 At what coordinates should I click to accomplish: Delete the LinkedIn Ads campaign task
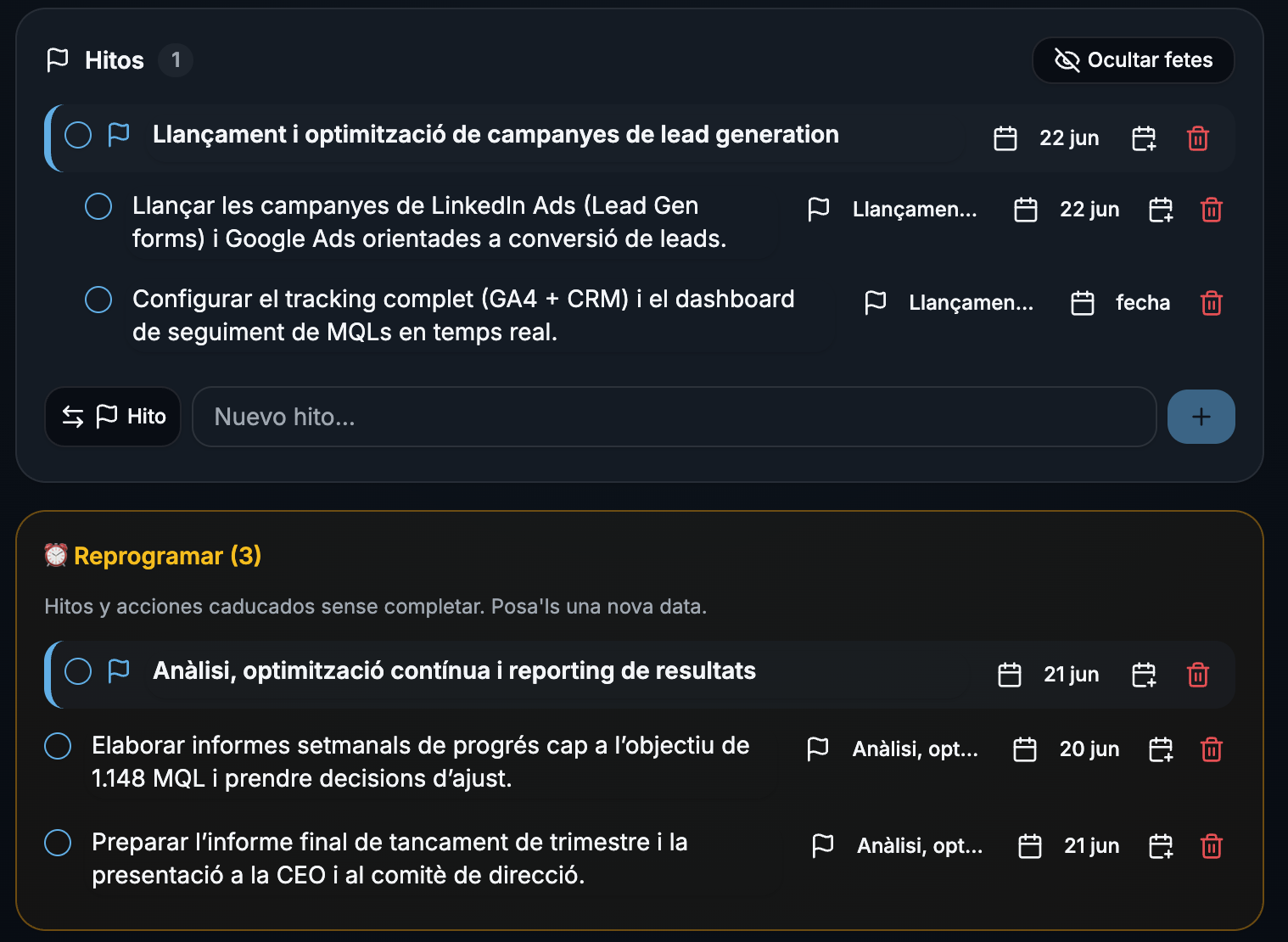click(1211, 210)
